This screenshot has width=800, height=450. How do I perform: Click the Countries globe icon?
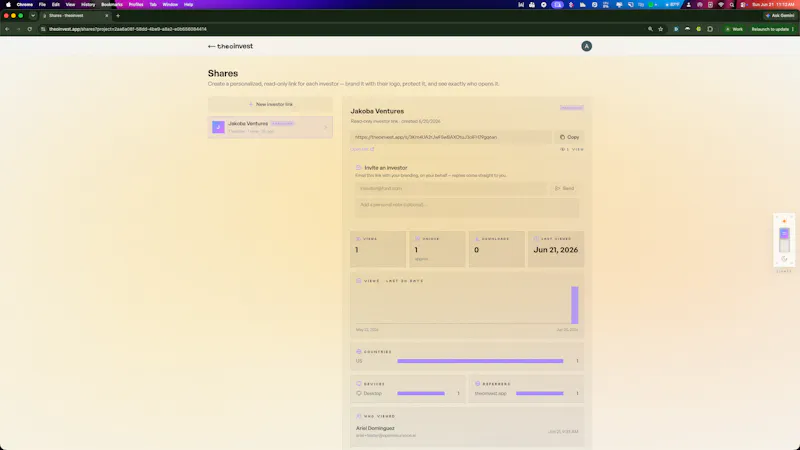[359, 352]
